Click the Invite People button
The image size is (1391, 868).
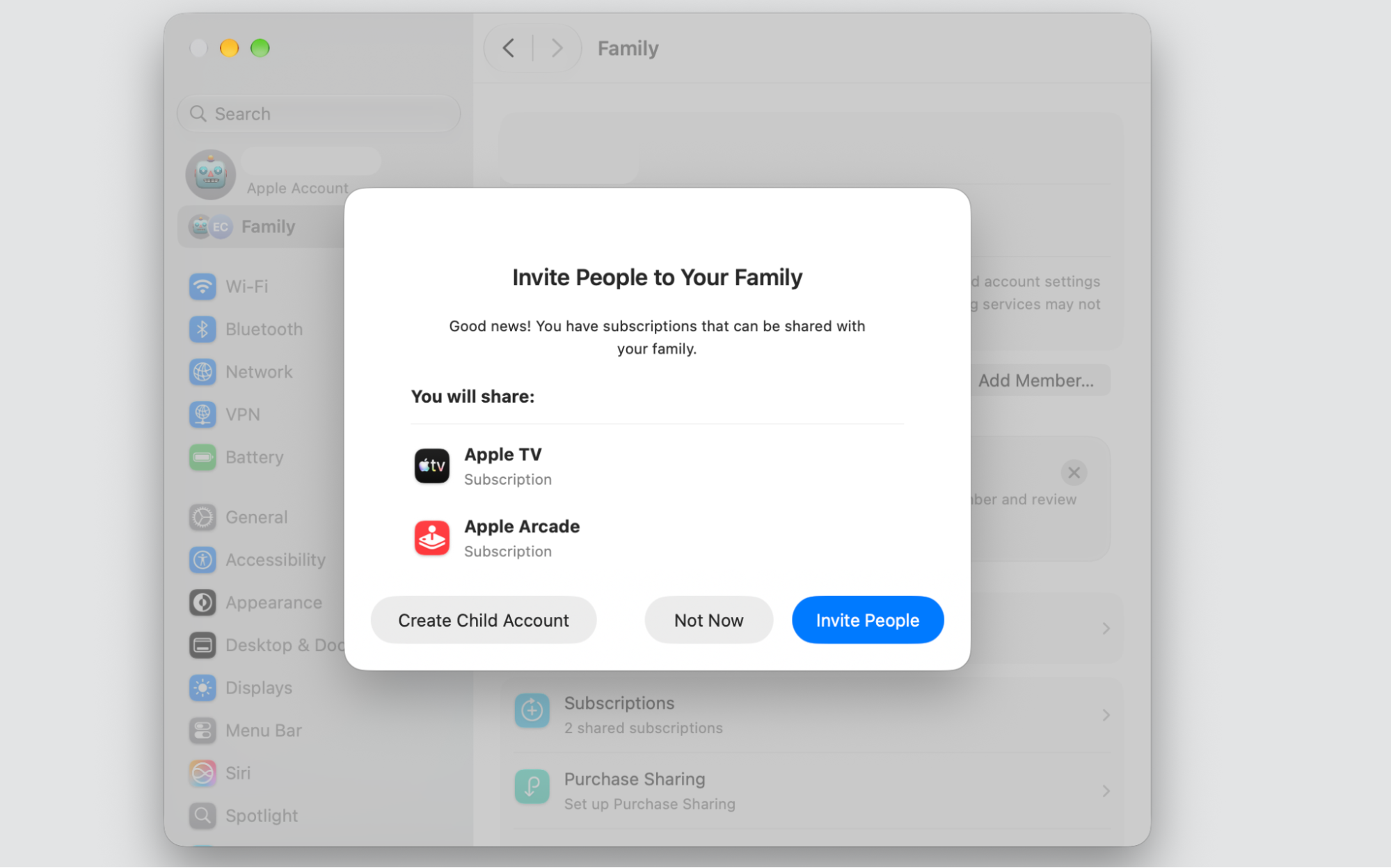[x=867, y=620]
